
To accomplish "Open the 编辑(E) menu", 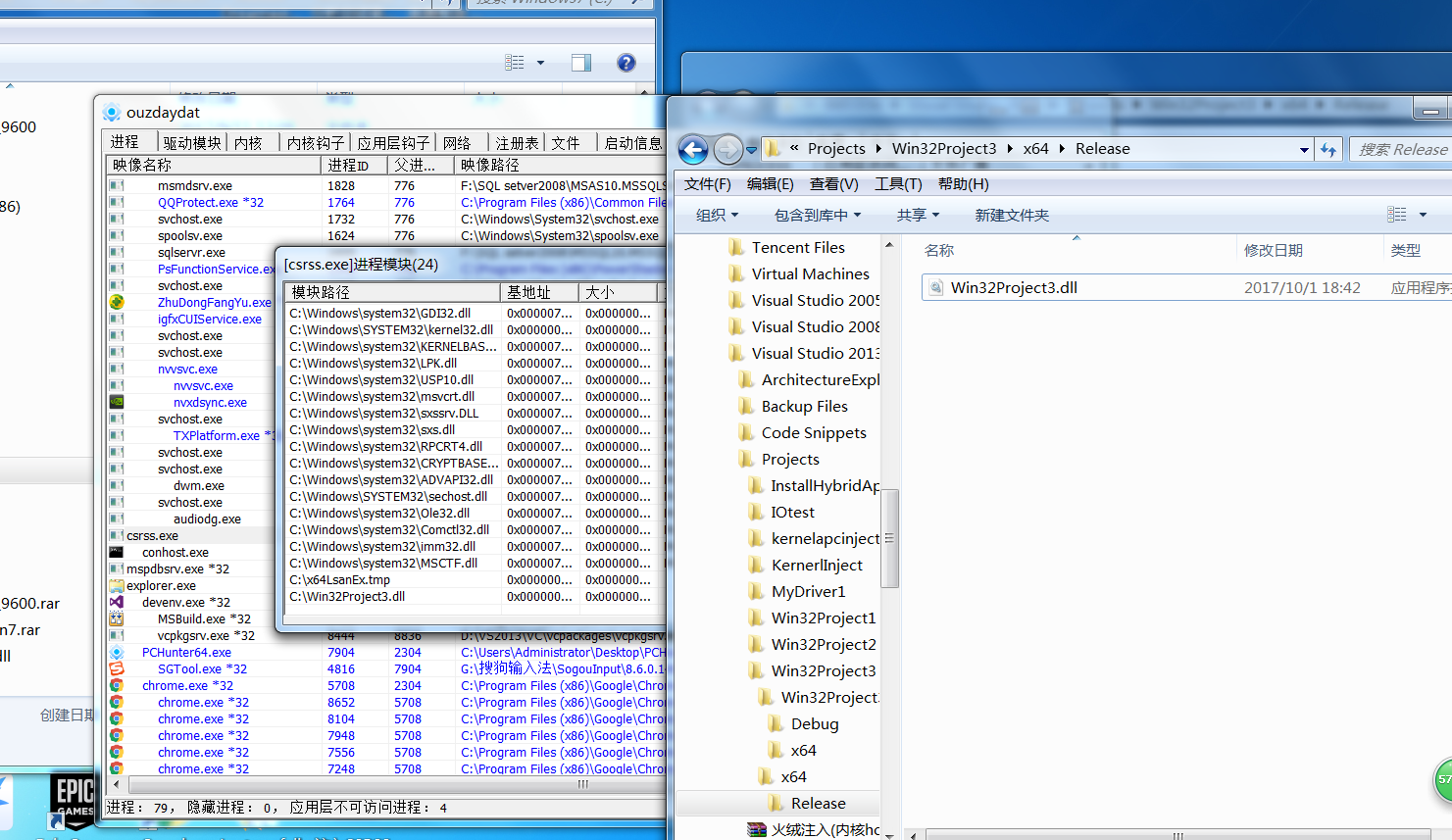I will click(771, 184).
